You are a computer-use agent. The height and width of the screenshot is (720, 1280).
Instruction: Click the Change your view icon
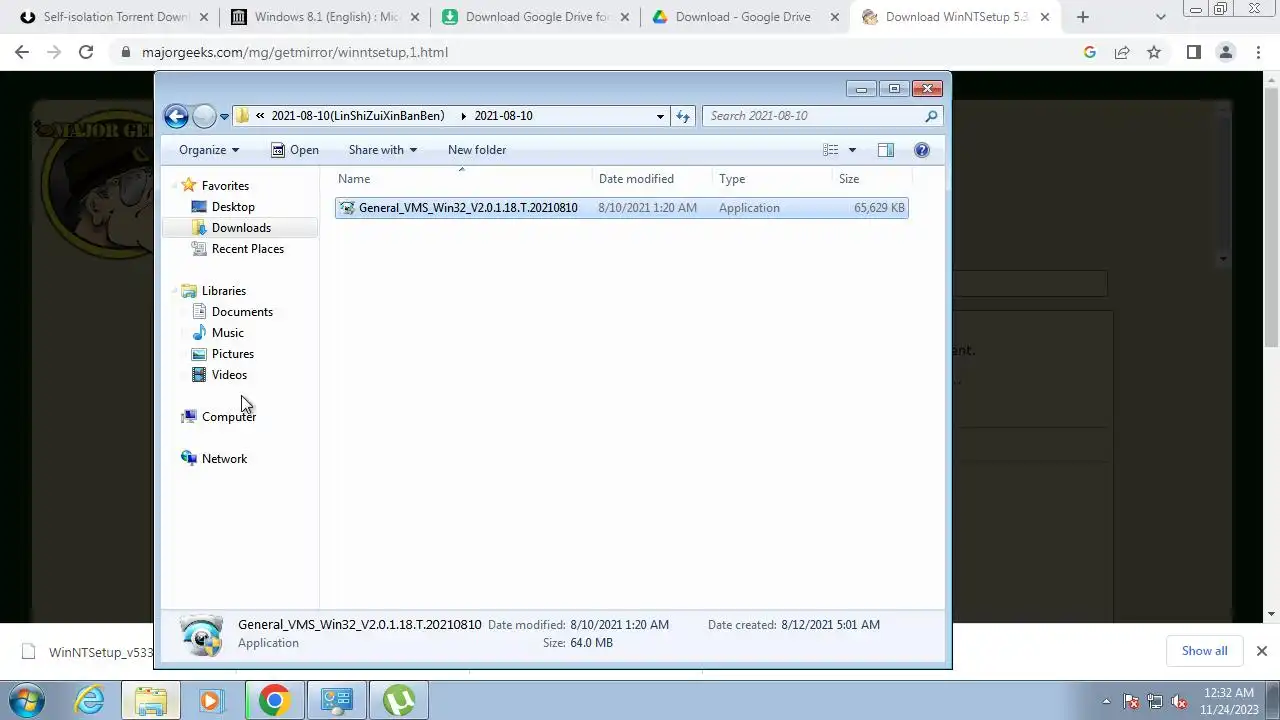[x=831, y=150]
